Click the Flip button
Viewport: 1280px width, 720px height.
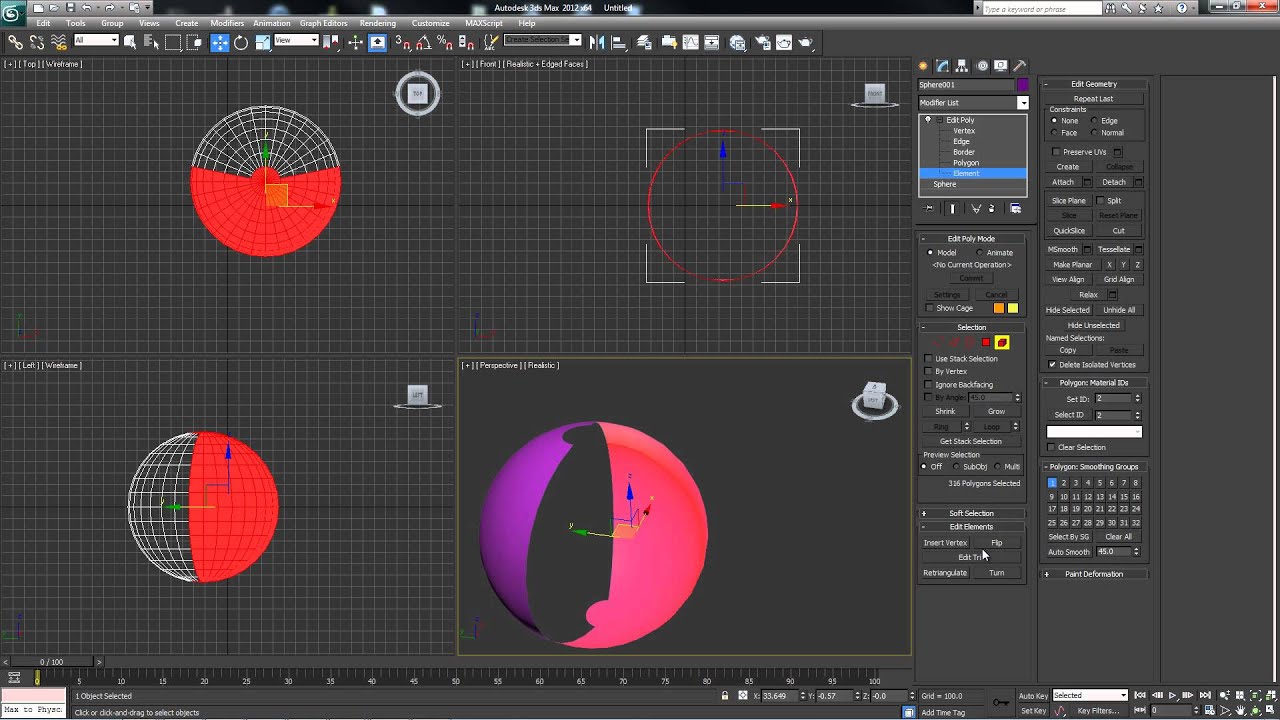tap(997, 543)
